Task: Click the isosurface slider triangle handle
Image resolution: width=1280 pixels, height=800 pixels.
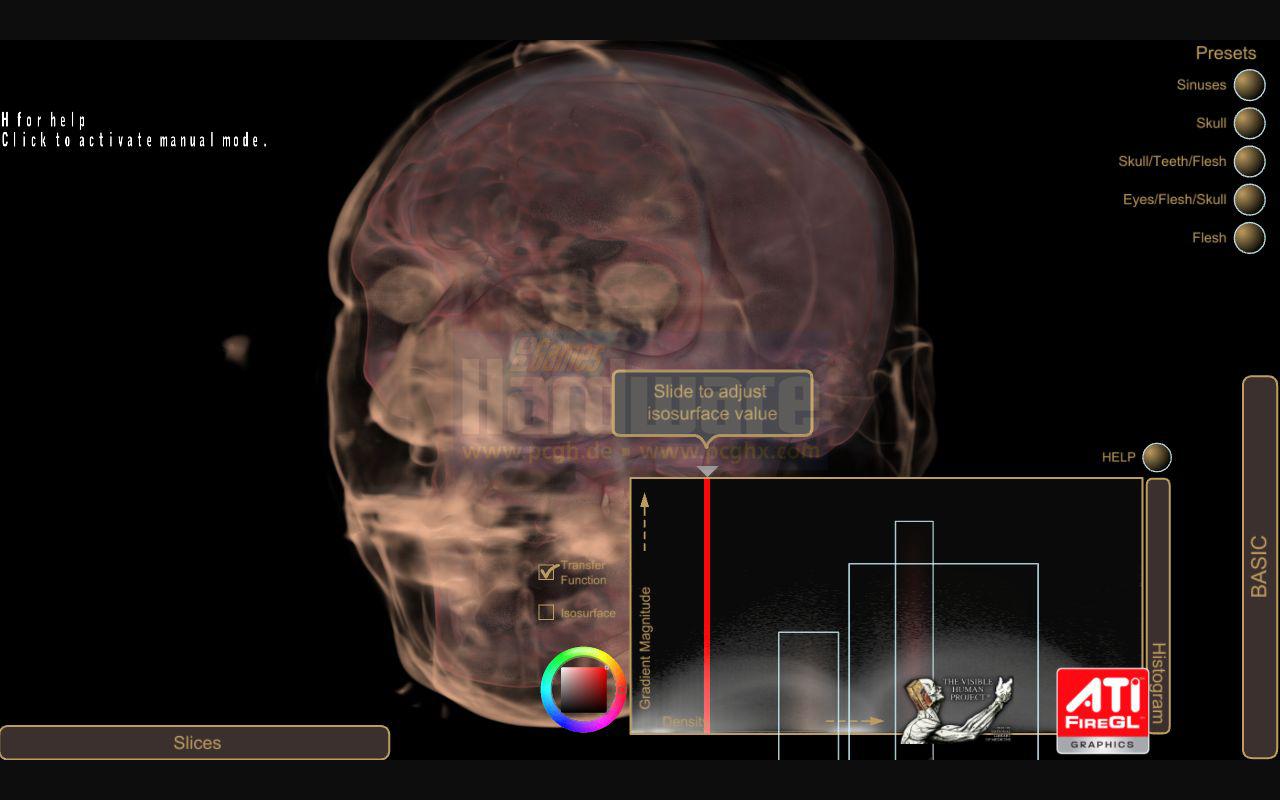Action: 707,471
